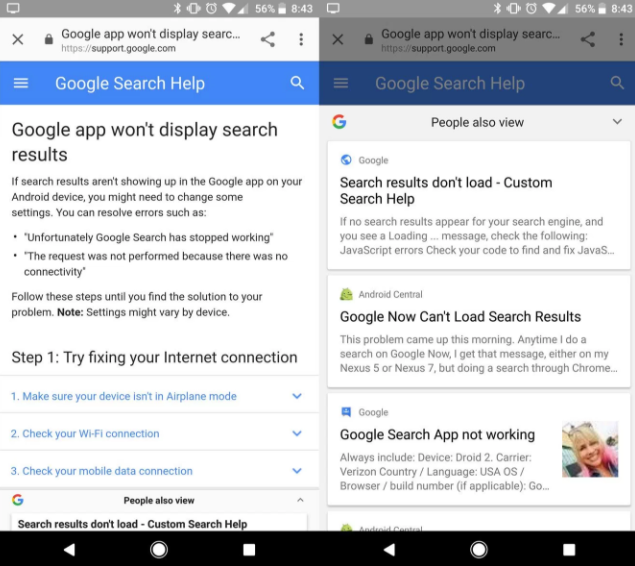Tap the recent apps square on left screen
The width and height of the screenshot is (635, 566).
pyautogui.click(x=249, y=549)
